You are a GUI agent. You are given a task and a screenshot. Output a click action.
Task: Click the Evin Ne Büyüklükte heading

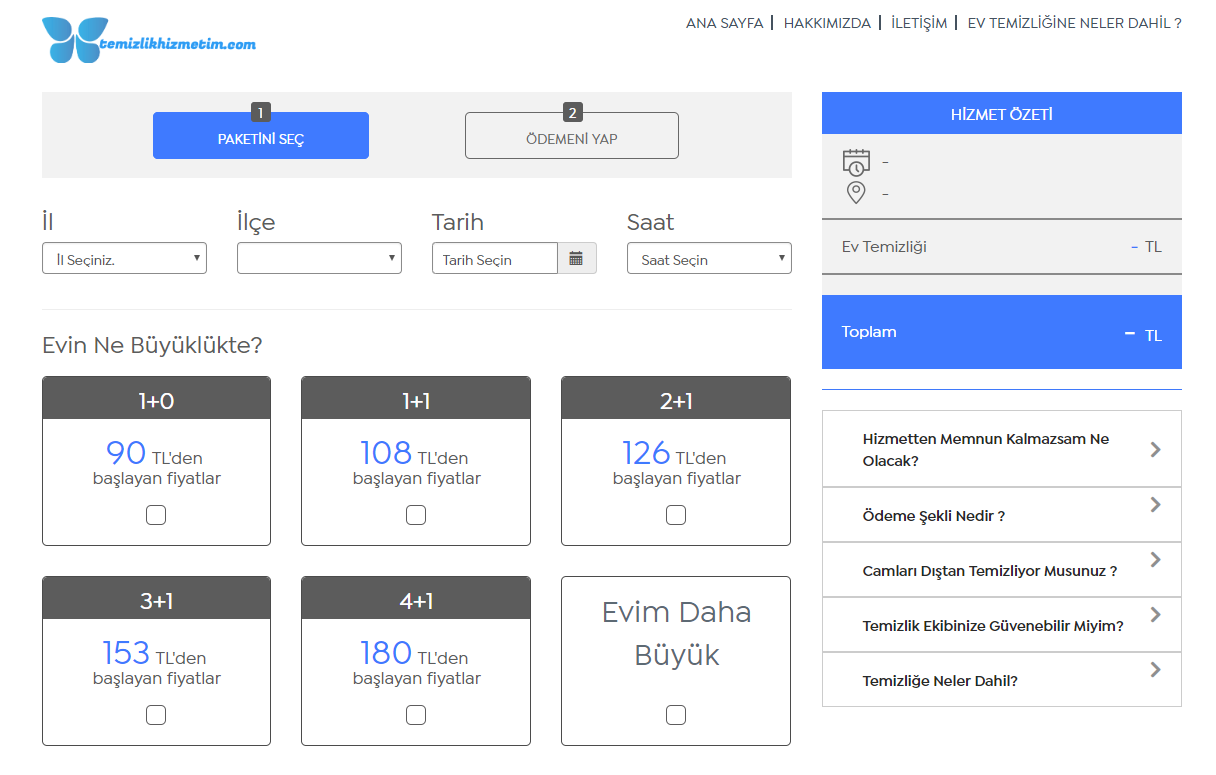pyautogui.click(x=152, y=346)
